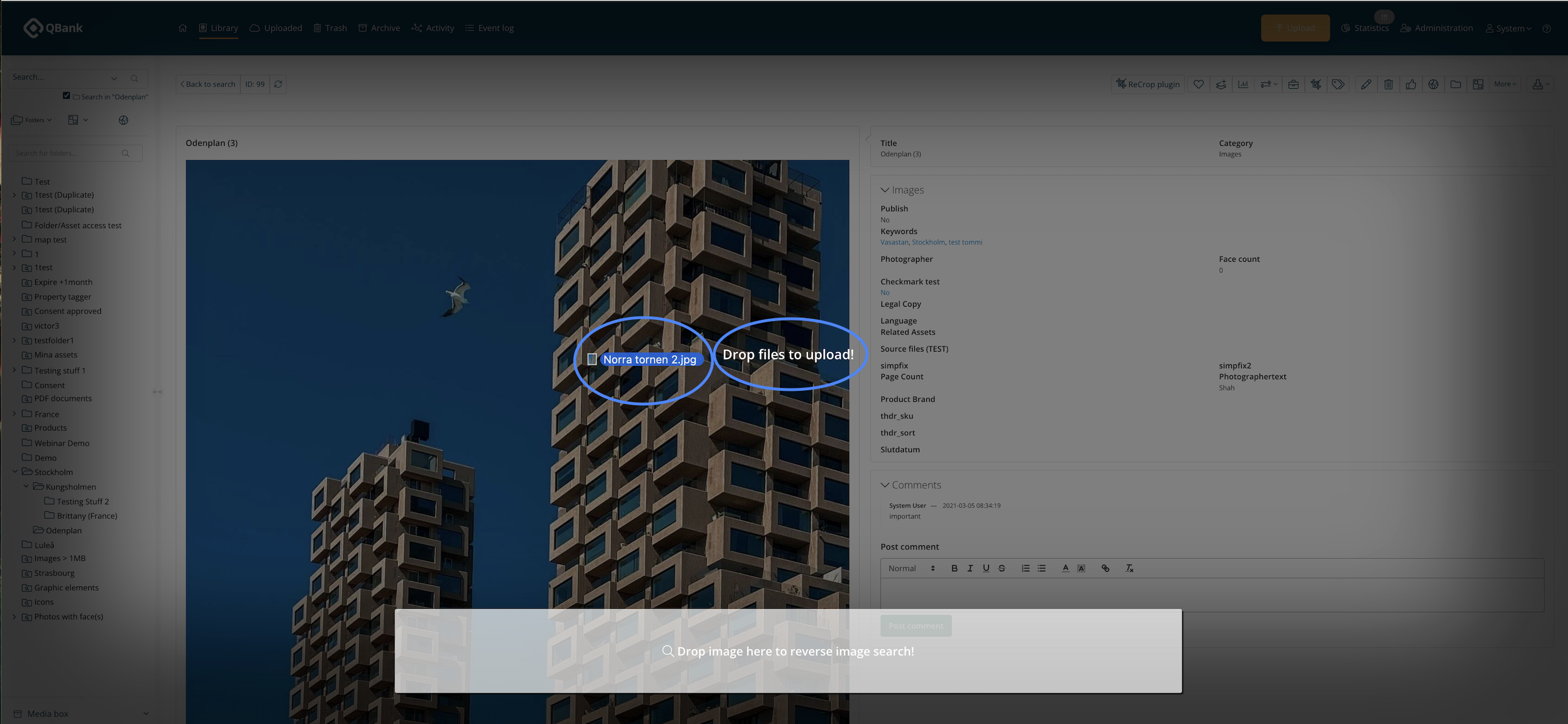Click the layout template icon before More
1568x724 pixels.
click(x=1478, y=85)
